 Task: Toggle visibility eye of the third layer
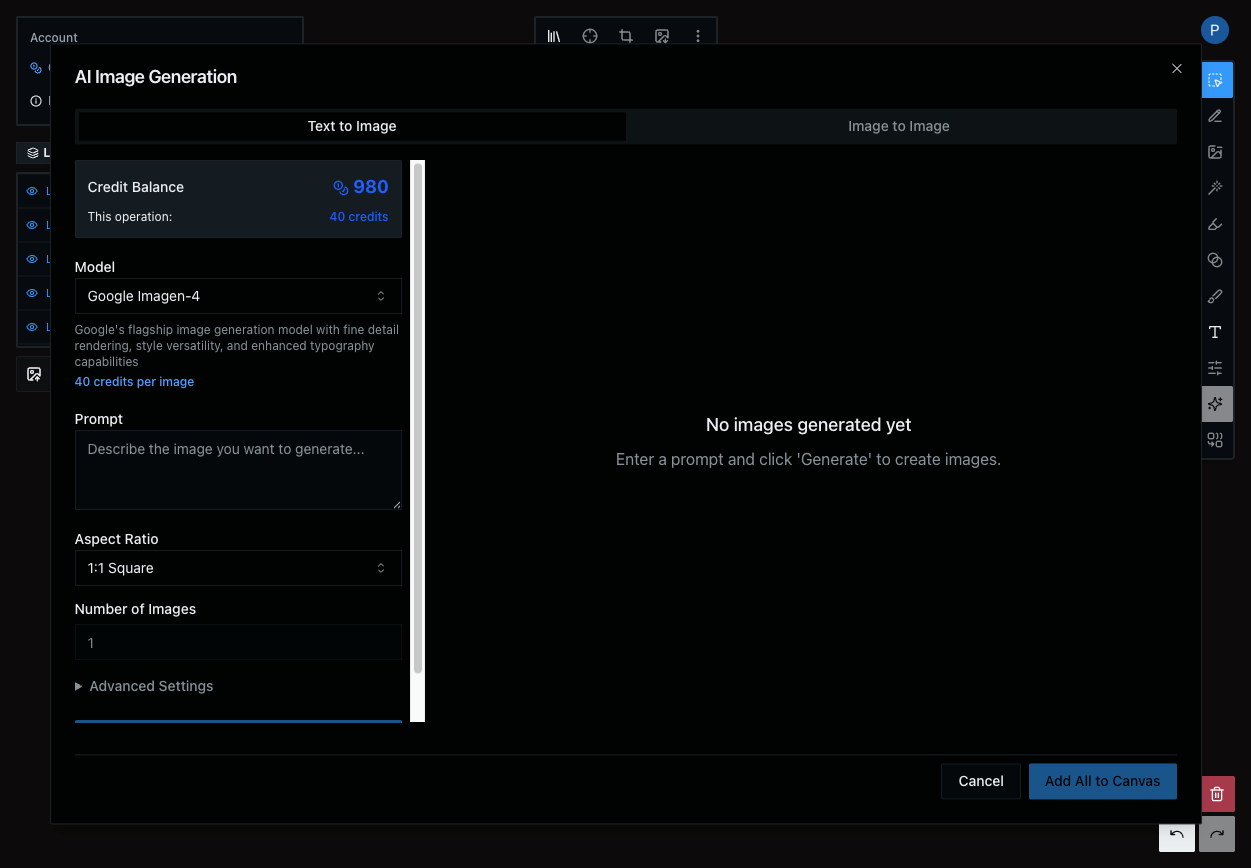pos(32,259)
